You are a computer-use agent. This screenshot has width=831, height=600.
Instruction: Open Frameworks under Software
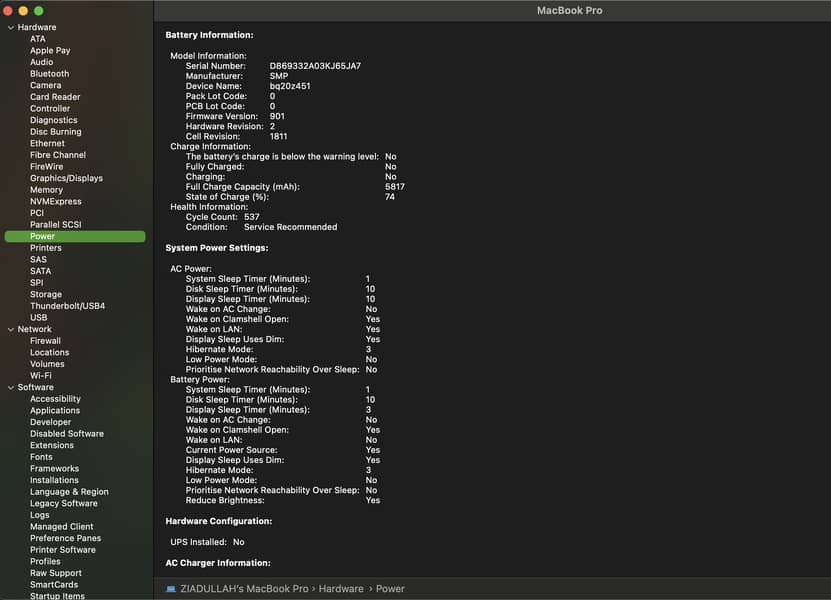pos(54,470)
